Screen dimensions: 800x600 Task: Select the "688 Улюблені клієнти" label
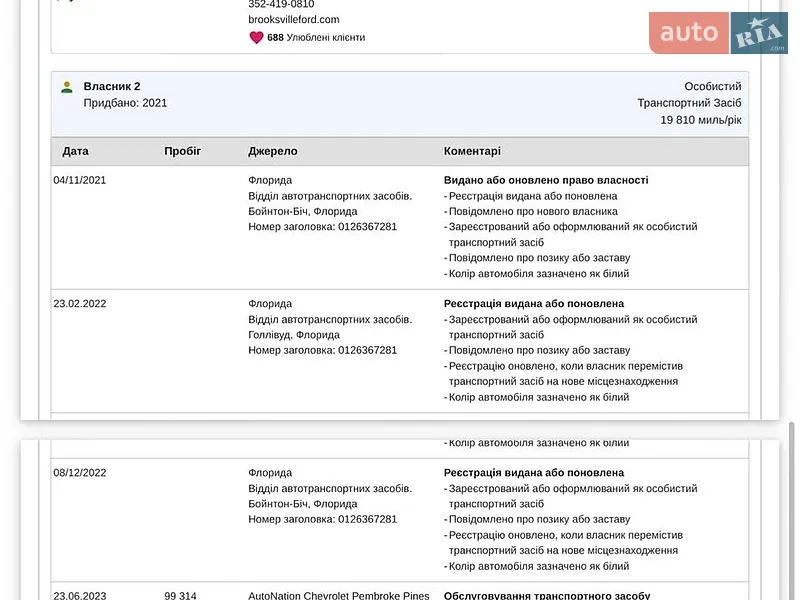point(316,37)
